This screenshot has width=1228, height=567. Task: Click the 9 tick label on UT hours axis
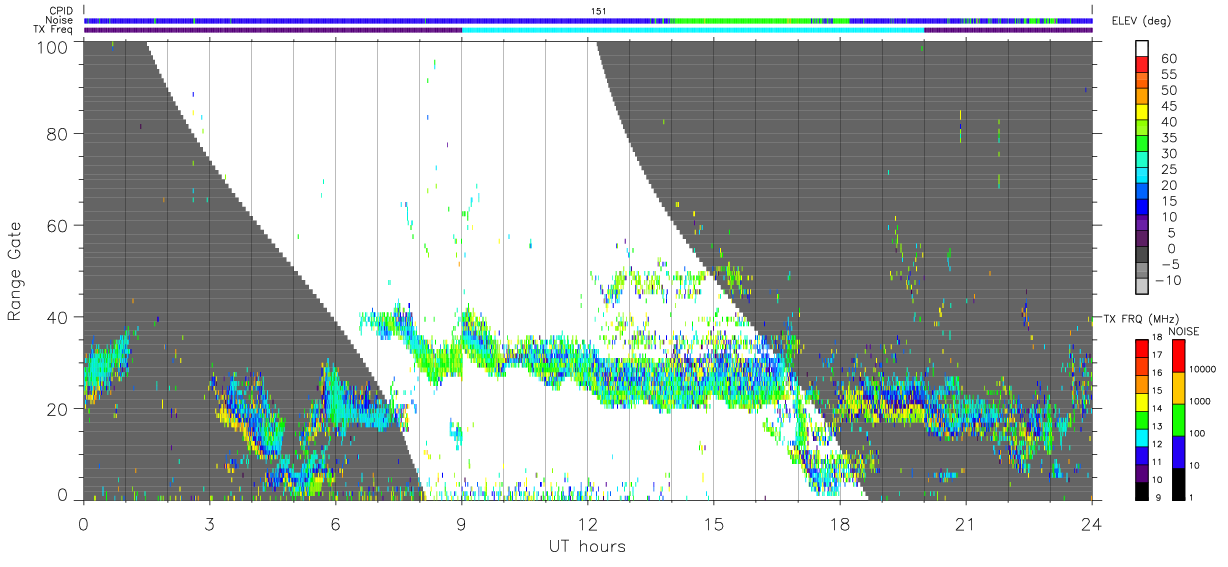coord(461,524)
